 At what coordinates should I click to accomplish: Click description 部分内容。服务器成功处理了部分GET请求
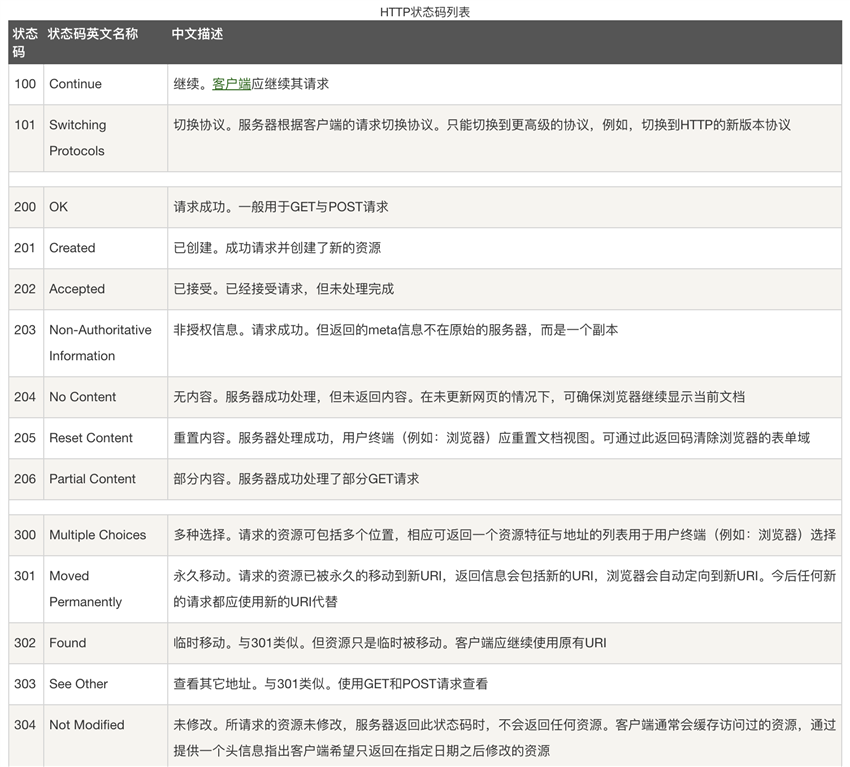coord(296,479)
